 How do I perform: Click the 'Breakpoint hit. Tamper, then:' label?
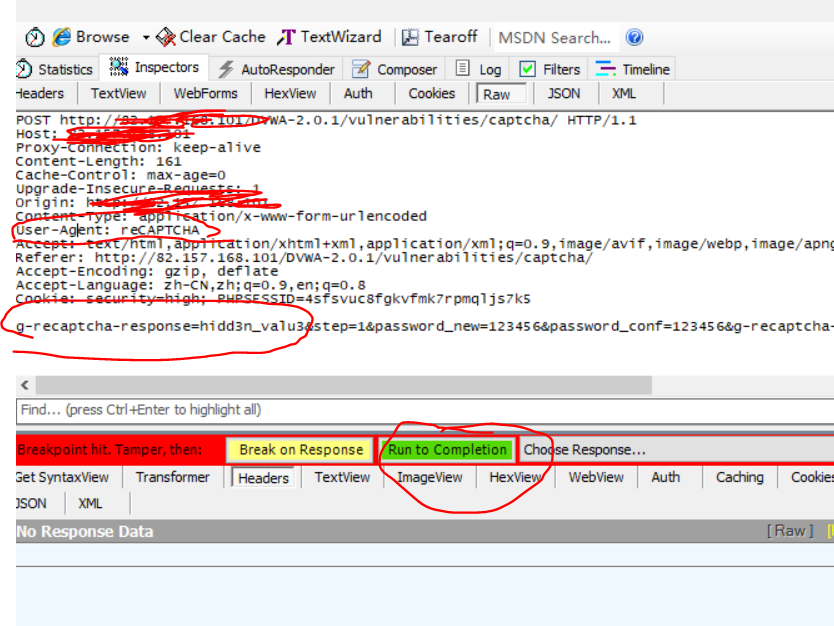point(110,450)
